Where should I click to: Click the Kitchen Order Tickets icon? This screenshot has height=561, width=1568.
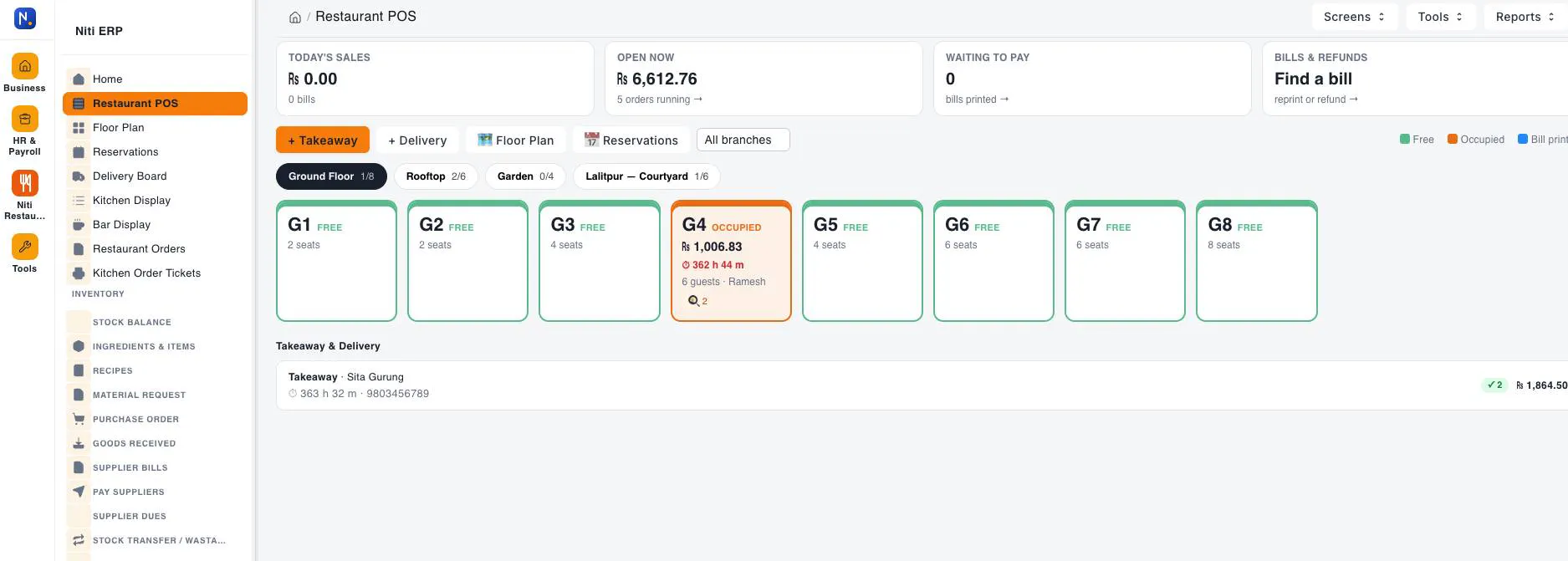tap(79, 273)
